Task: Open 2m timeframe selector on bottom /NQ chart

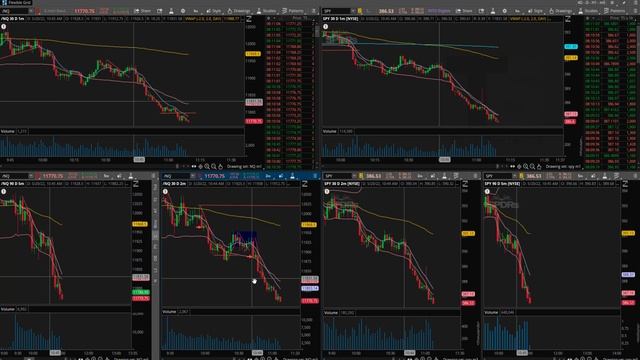Action: pos(268,176)
